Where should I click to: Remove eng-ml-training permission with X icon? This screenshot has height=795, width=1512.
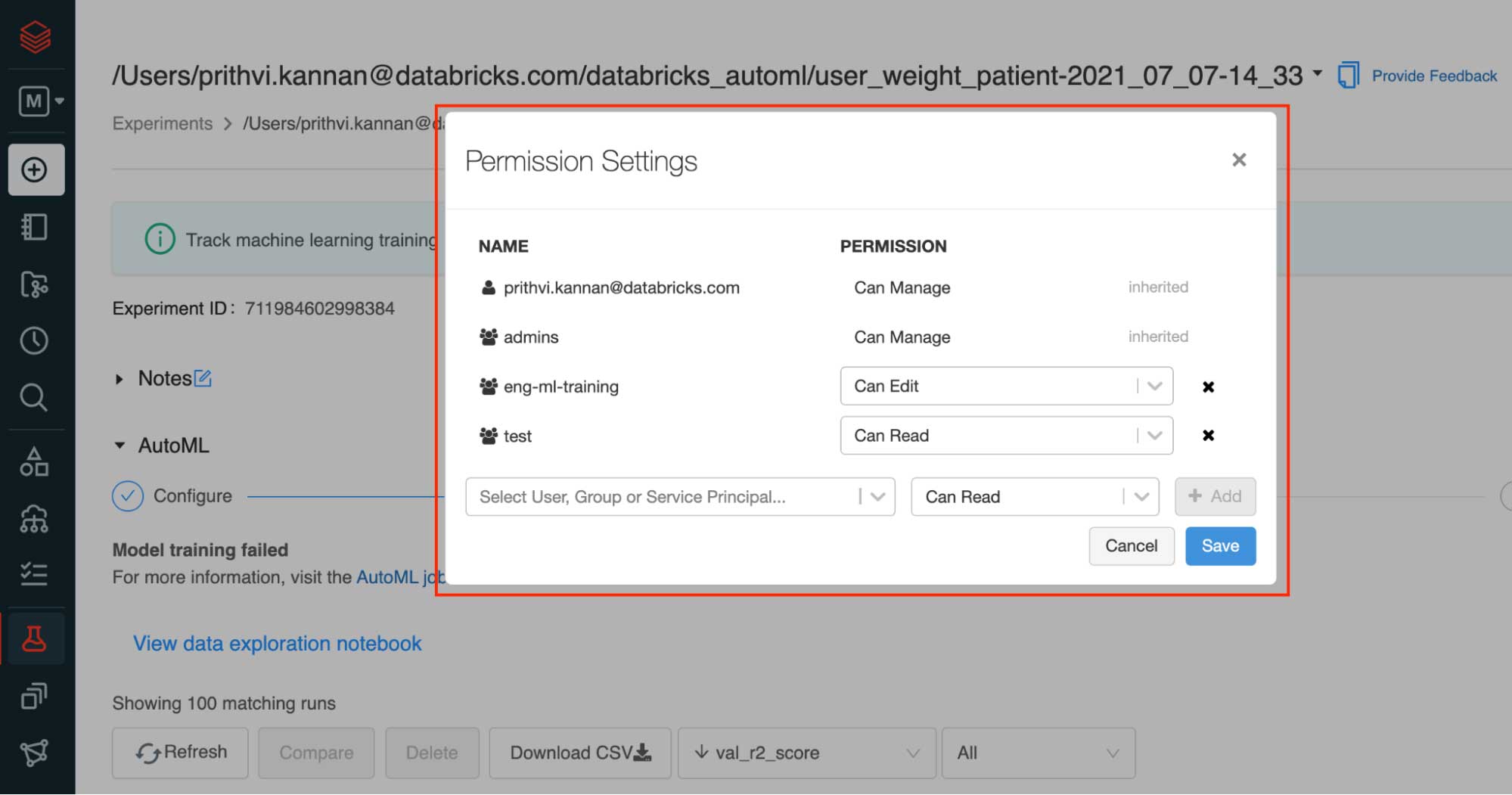[1208, 387]
